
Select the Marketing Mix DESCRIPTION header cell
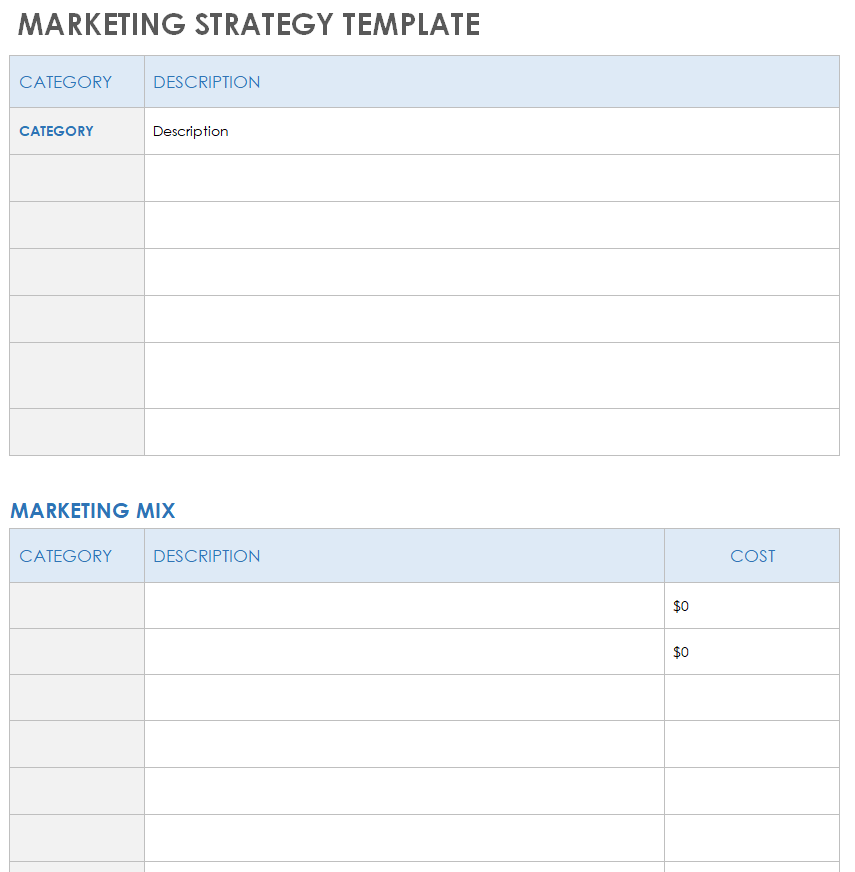coord(404,556)
